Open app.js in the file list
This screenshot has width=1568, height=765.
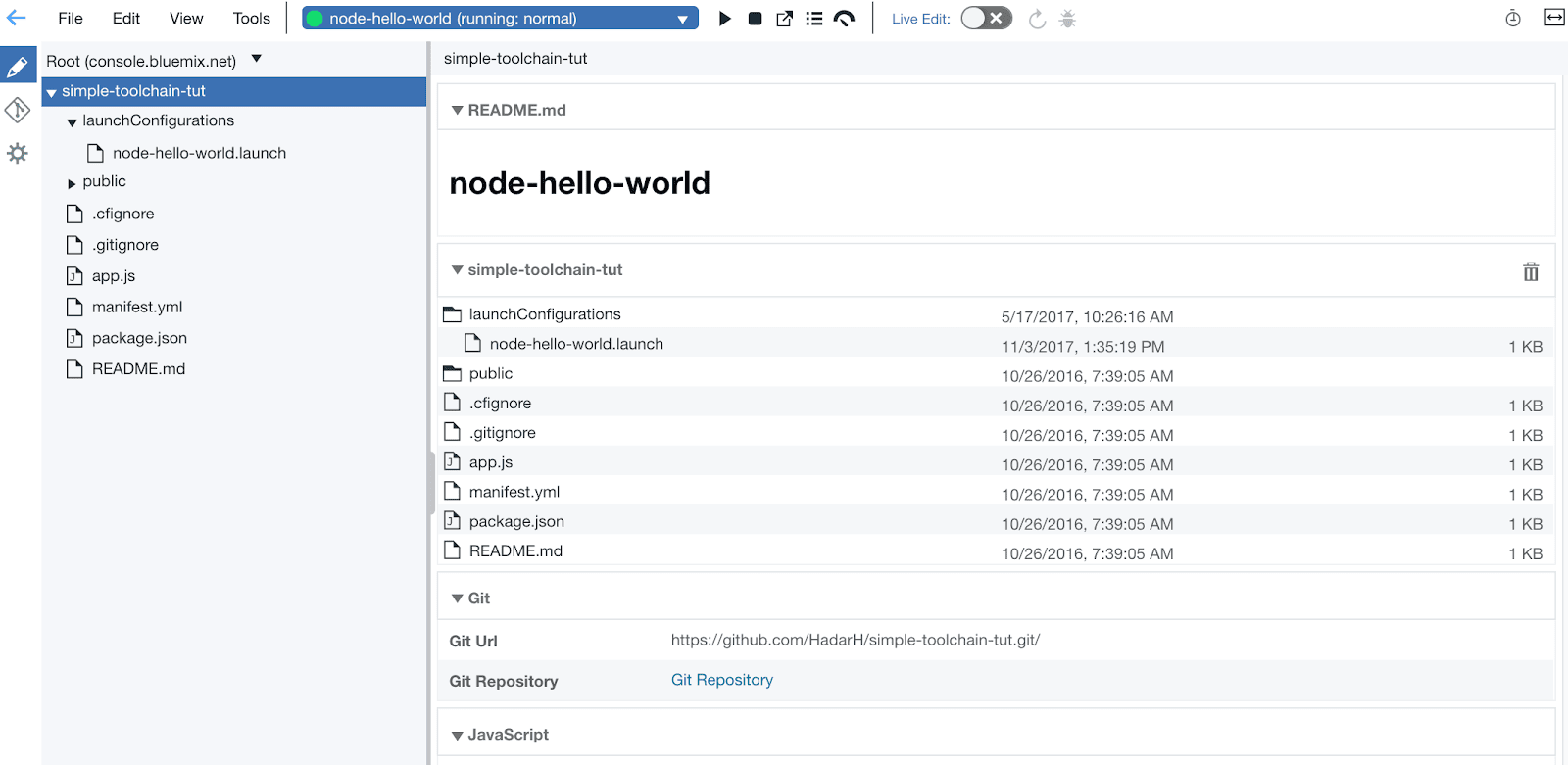coord(491,462)
